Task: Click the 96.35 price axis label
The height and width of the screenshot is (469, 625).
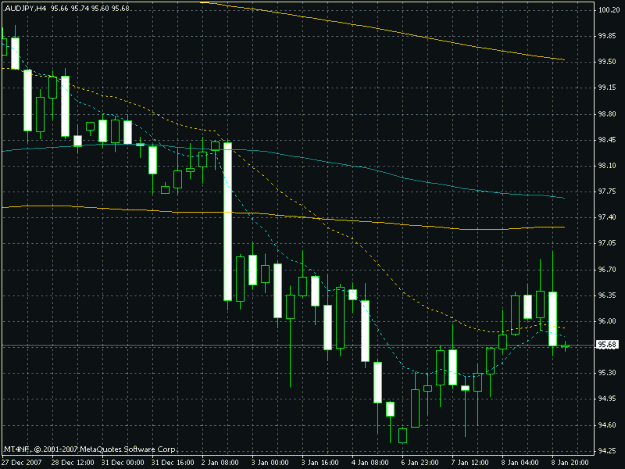Action: click(x=606, y=295)
